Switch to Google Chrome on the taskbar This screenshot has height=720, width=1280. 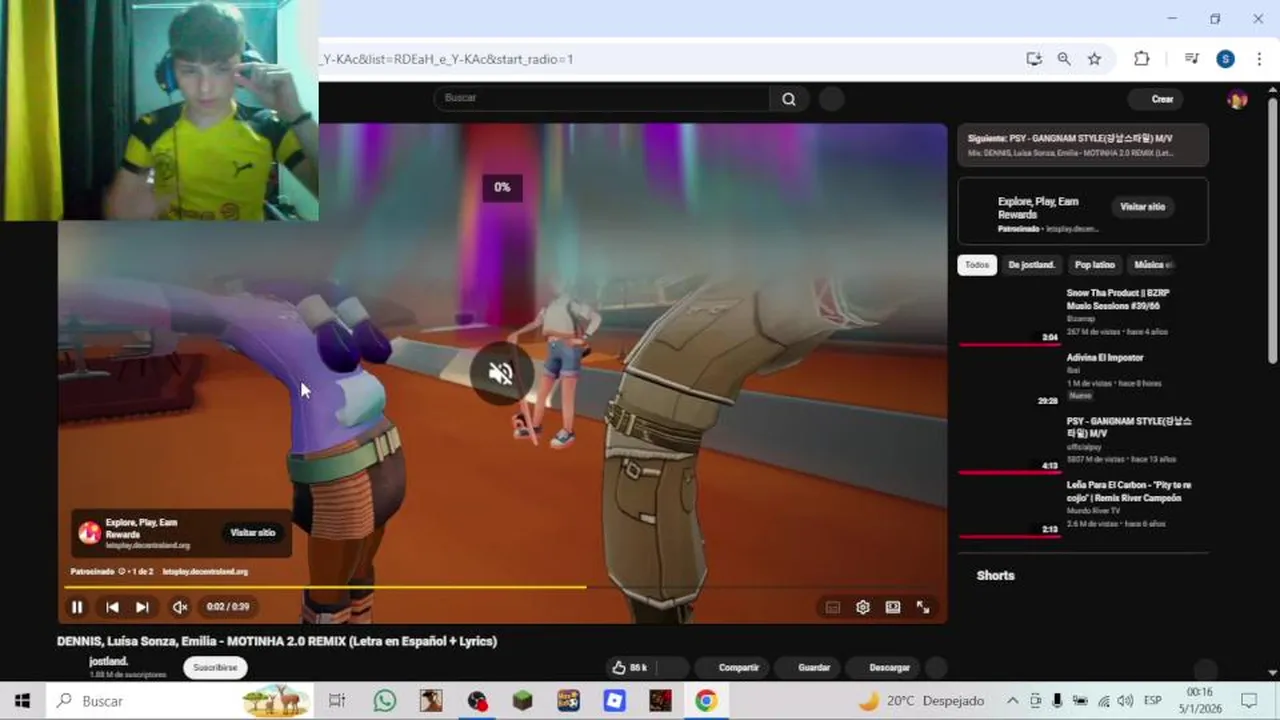pos(706,701)
